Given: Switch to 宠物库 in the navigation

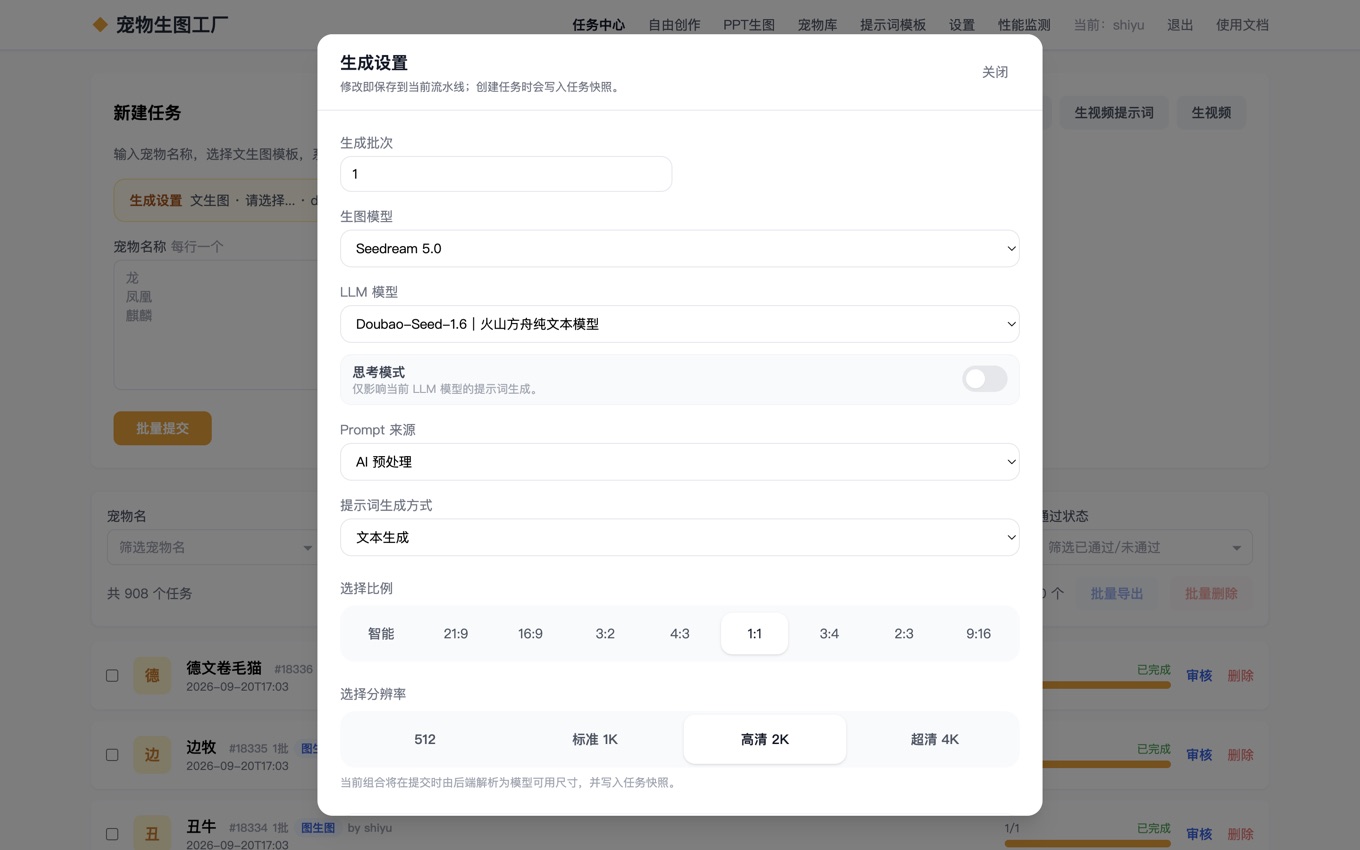Looking at the screenshot, I should click(817, 25).
